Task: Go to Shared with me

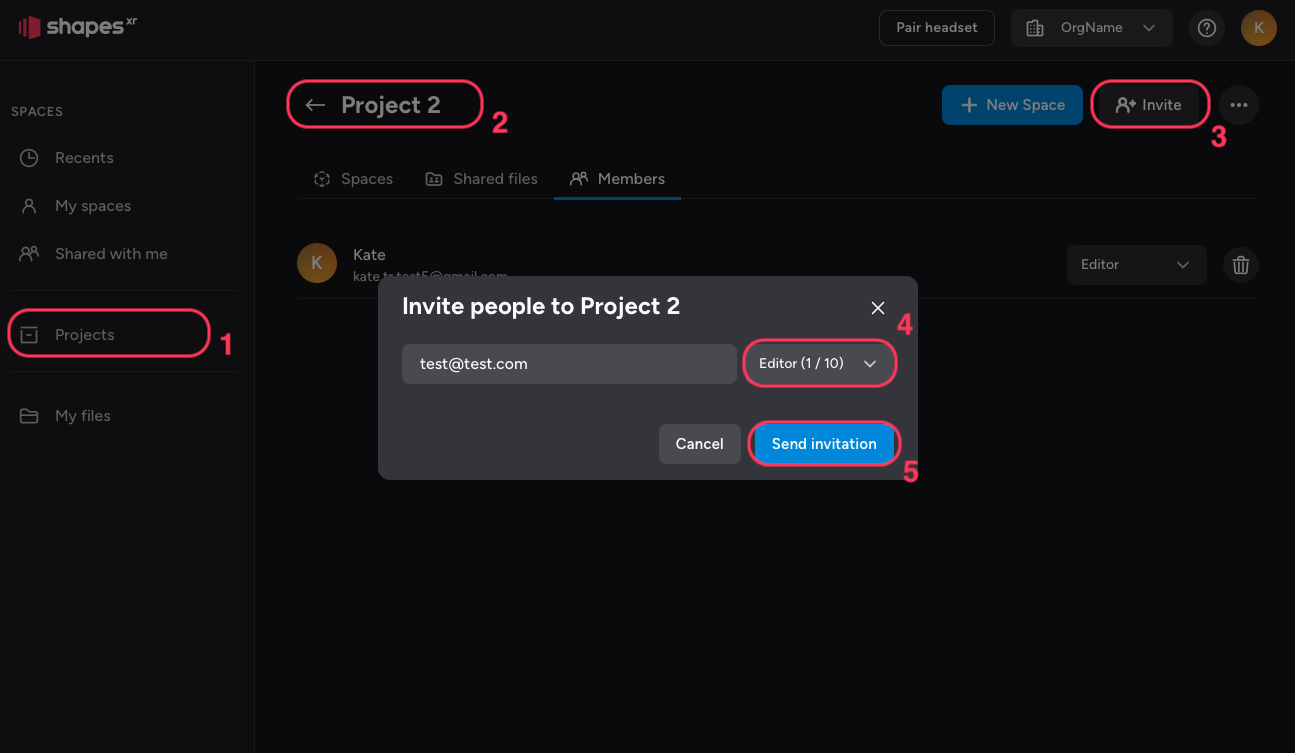Action: click(111, 254)
